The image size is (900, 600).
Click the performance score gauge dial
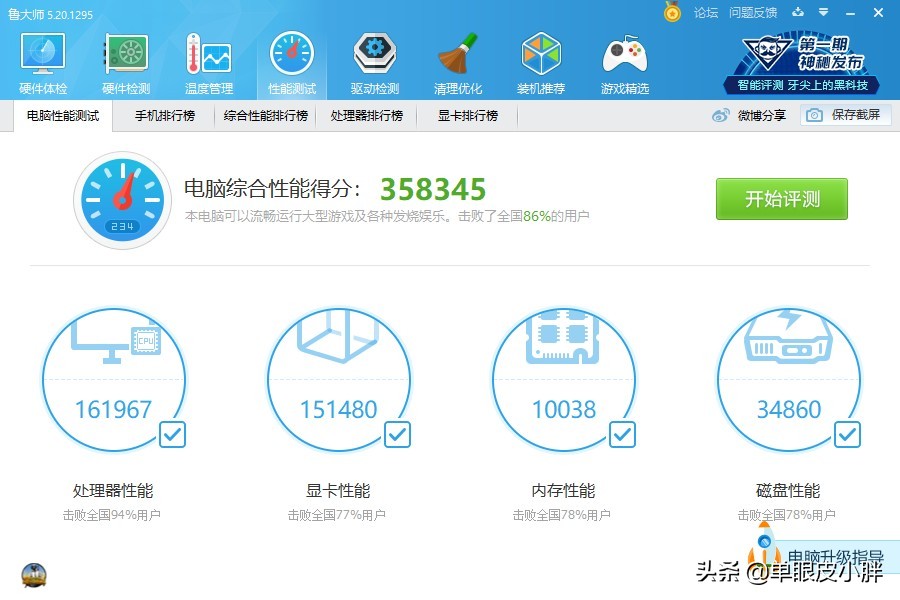pos(122,197)
